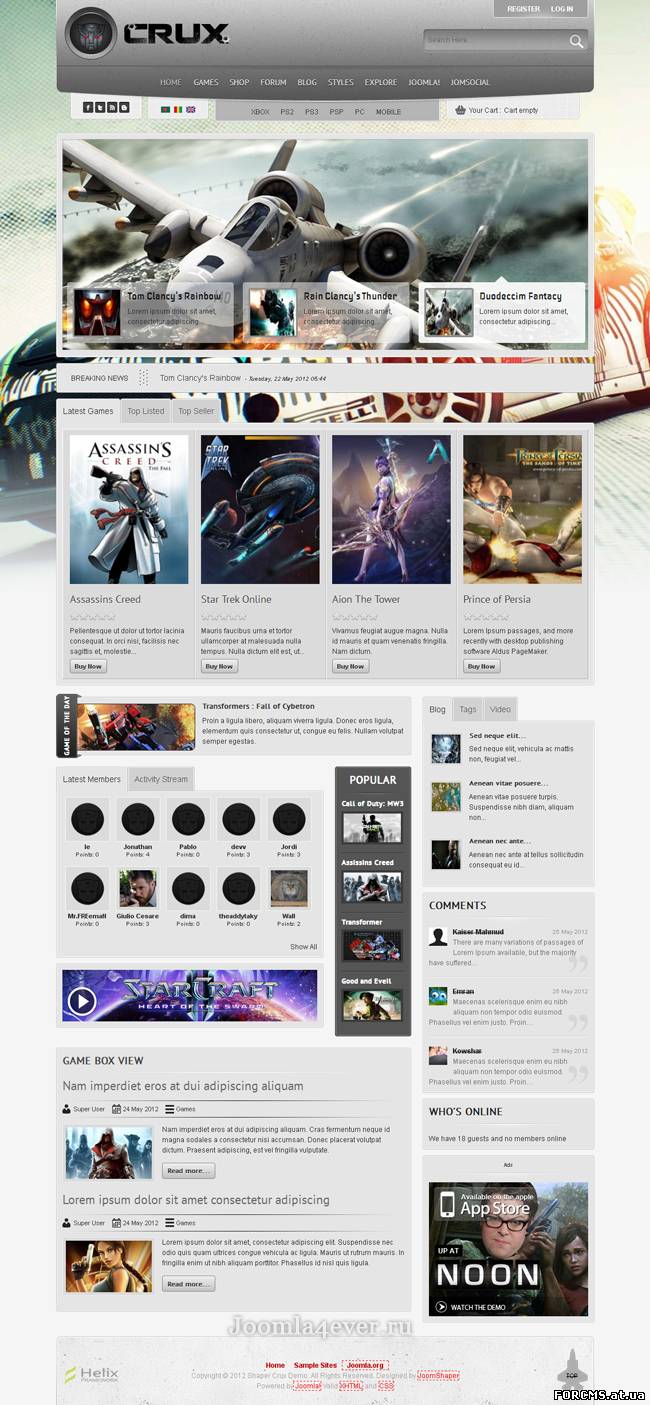
Task: Click the Helix Framework logo
Action: tap(92, 1374)
